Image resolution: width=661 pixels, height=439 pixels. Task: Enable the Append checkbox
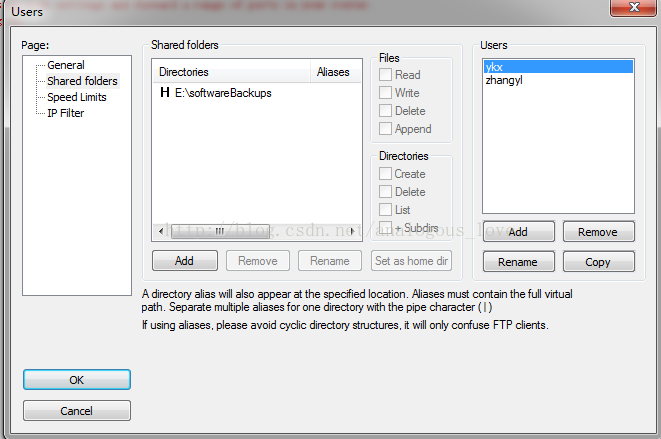click(385, 129)
